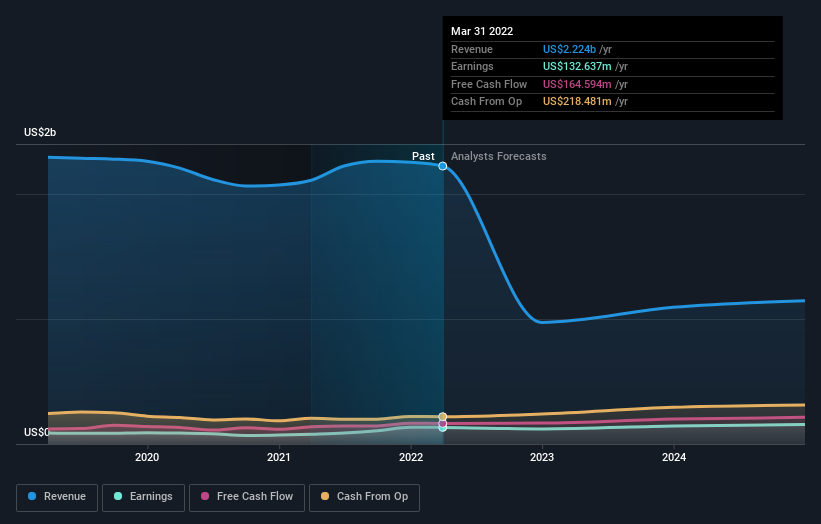Click the US$2.224b revenue value

[569, 49]
